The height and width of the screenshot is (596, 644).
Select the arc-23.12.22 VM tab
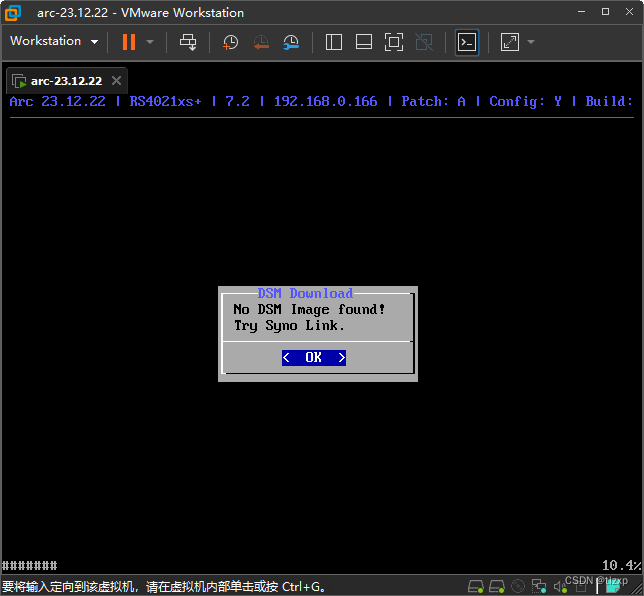[66, 81]
